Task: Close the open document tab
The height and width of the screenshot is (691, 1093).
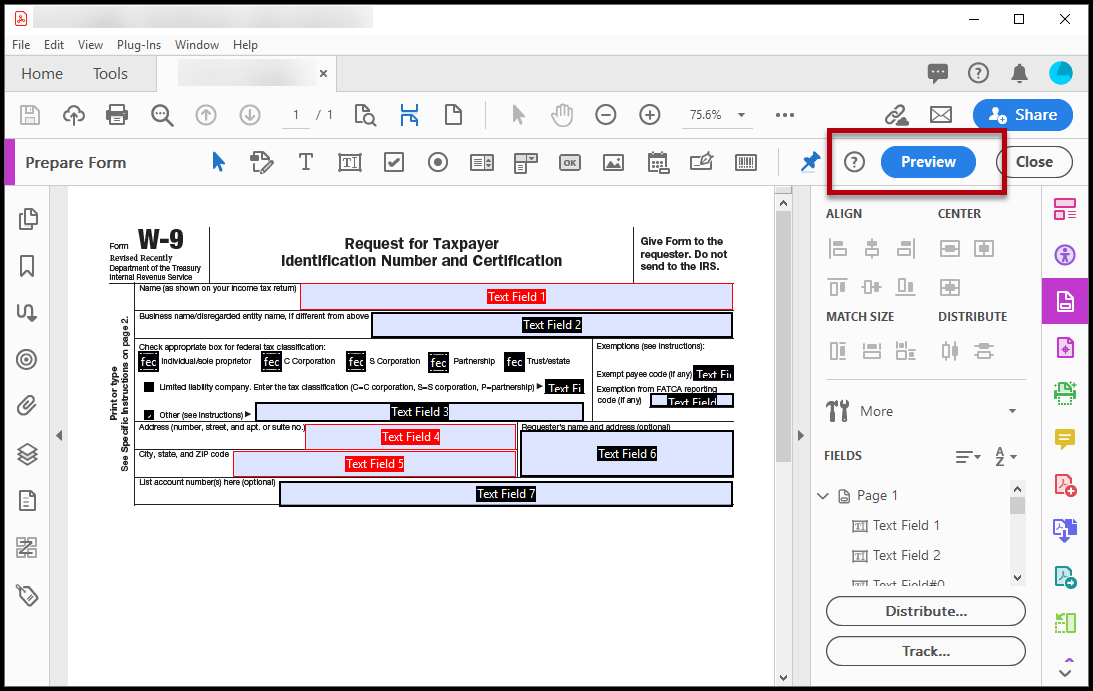Action: coord(323,73)
